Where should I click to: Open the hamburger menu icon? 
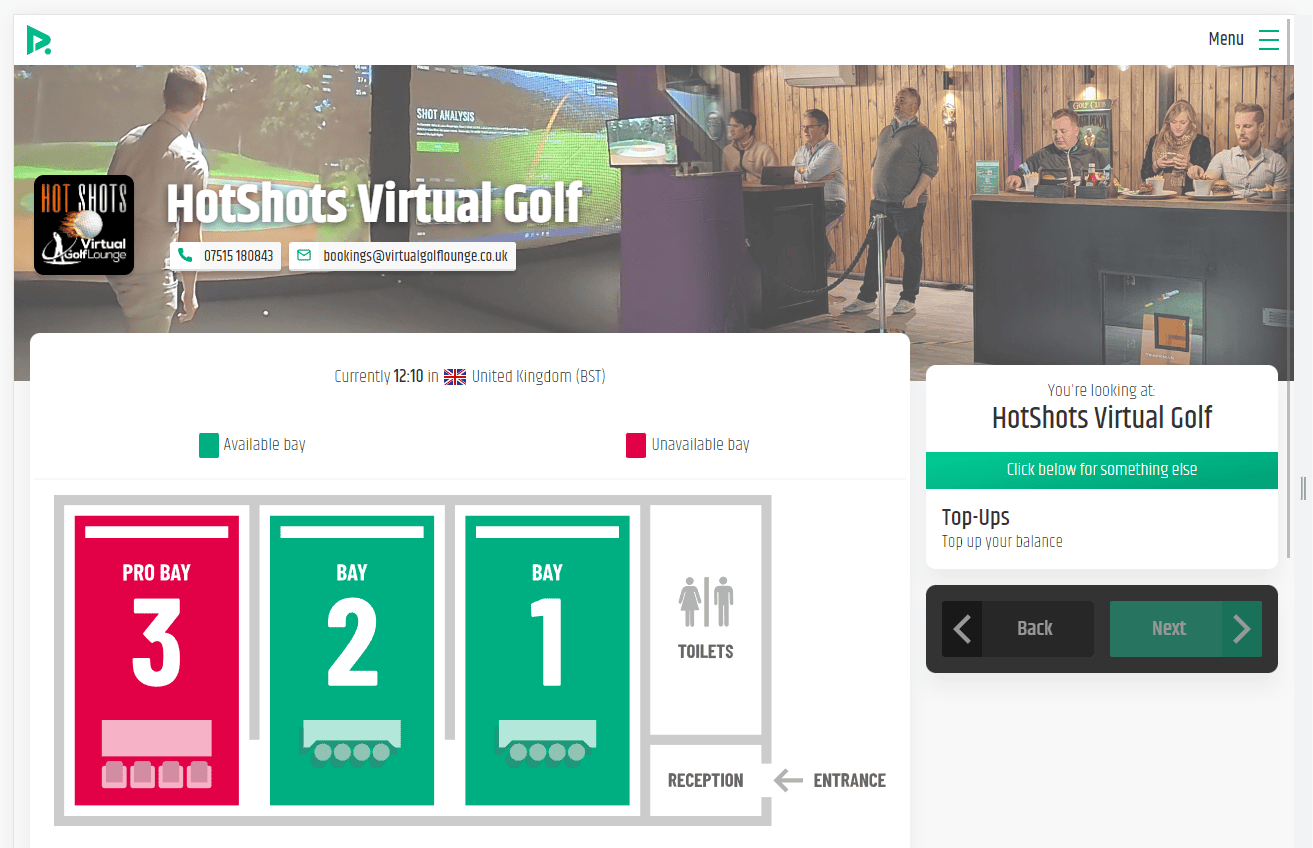(x=1269, y=40)
